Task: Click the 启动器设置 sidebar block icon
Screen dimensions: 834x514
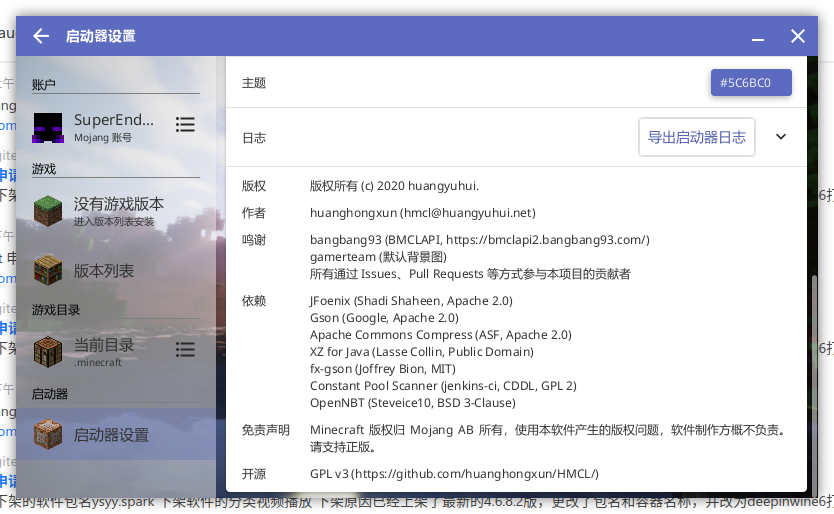Action: [48, 435]
